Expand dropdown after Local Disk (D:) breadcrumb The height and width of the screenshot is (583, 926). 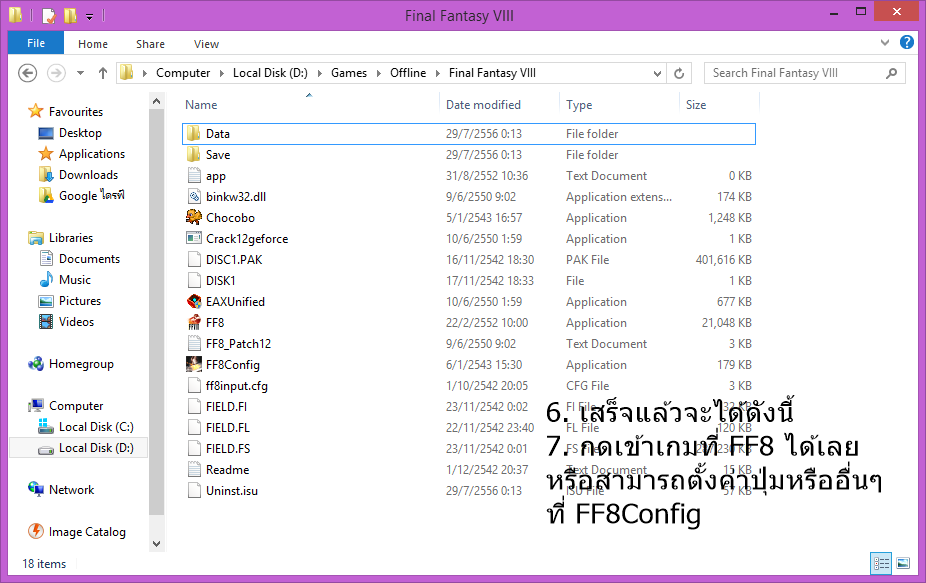pyautogui.click(x=319, y=73)
